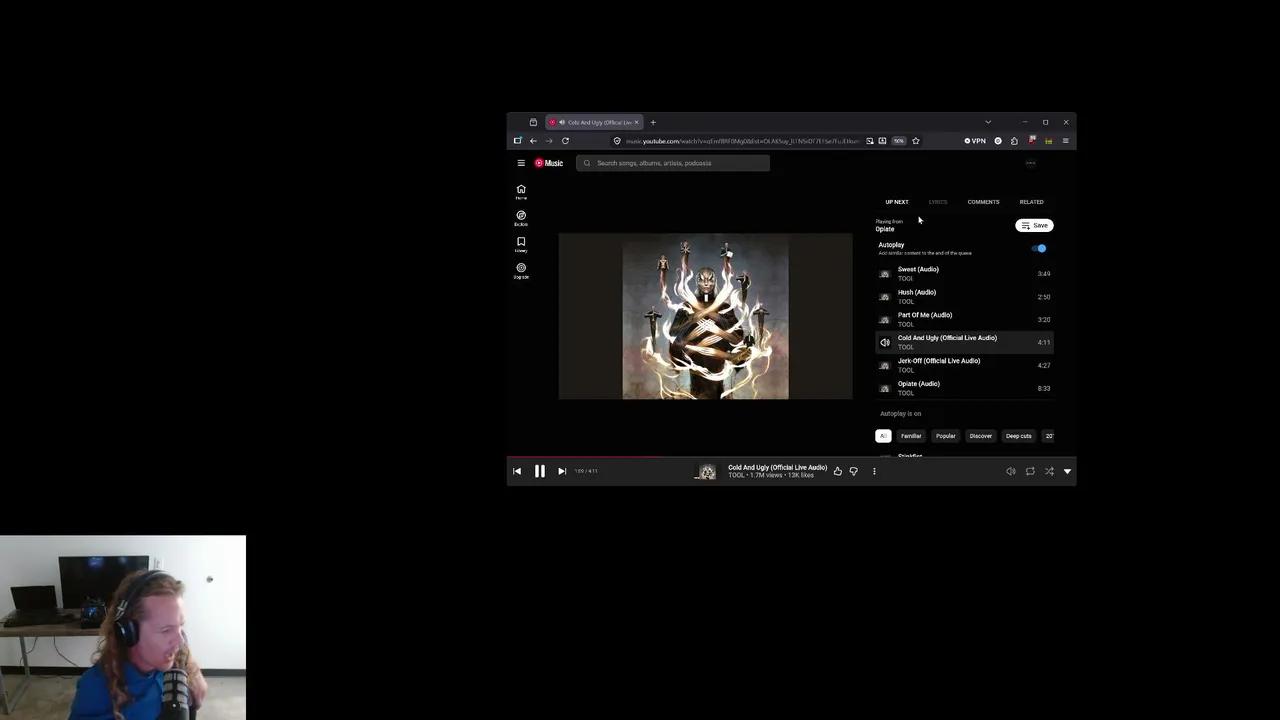Click the Opiate (Audio) queue thumbnail
The width and height of the screenshot is (1280, 720).
coord(885,388)
